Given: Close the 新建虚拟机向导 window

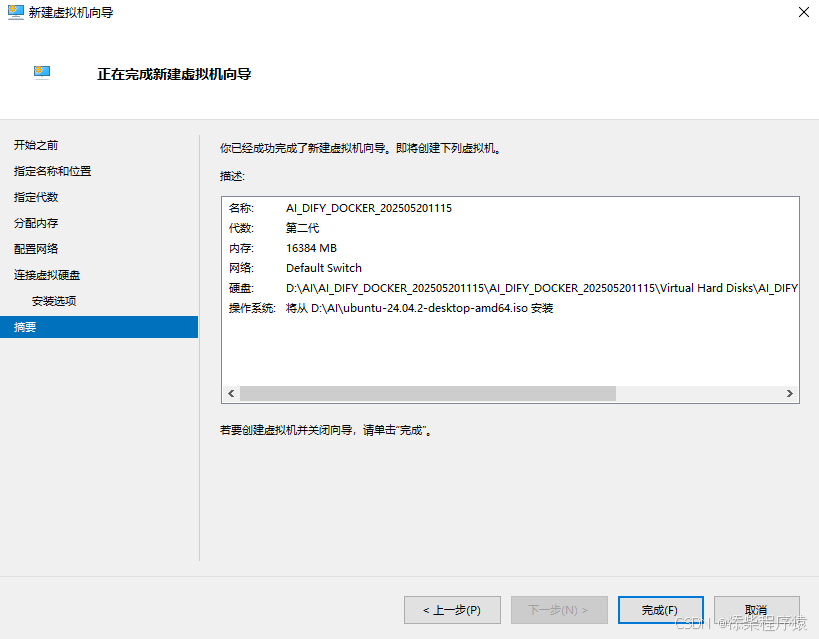Looking at the screenshot, I should [803, 12].
